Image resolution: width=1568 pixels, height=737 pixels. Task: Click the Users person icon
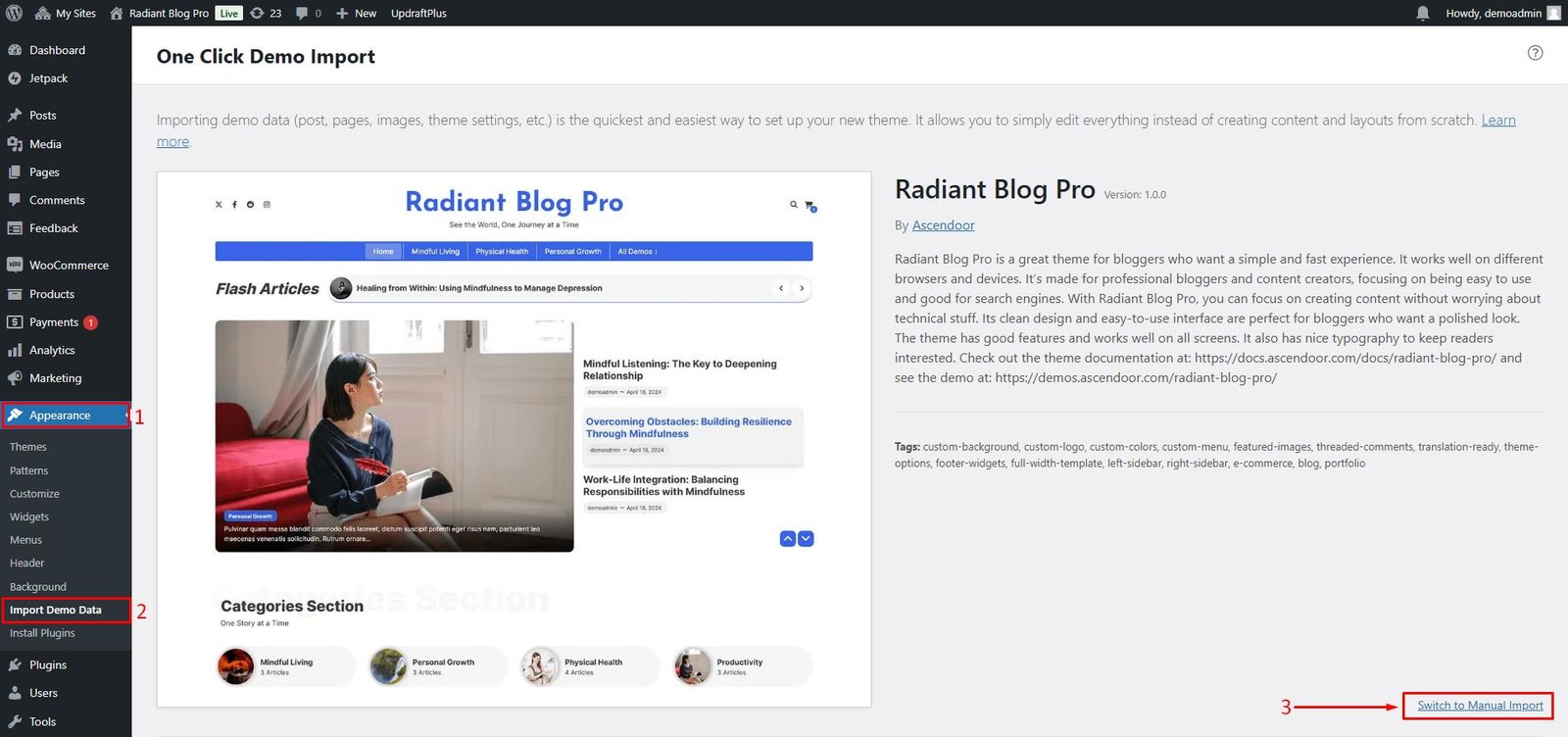tap(15, 693)
